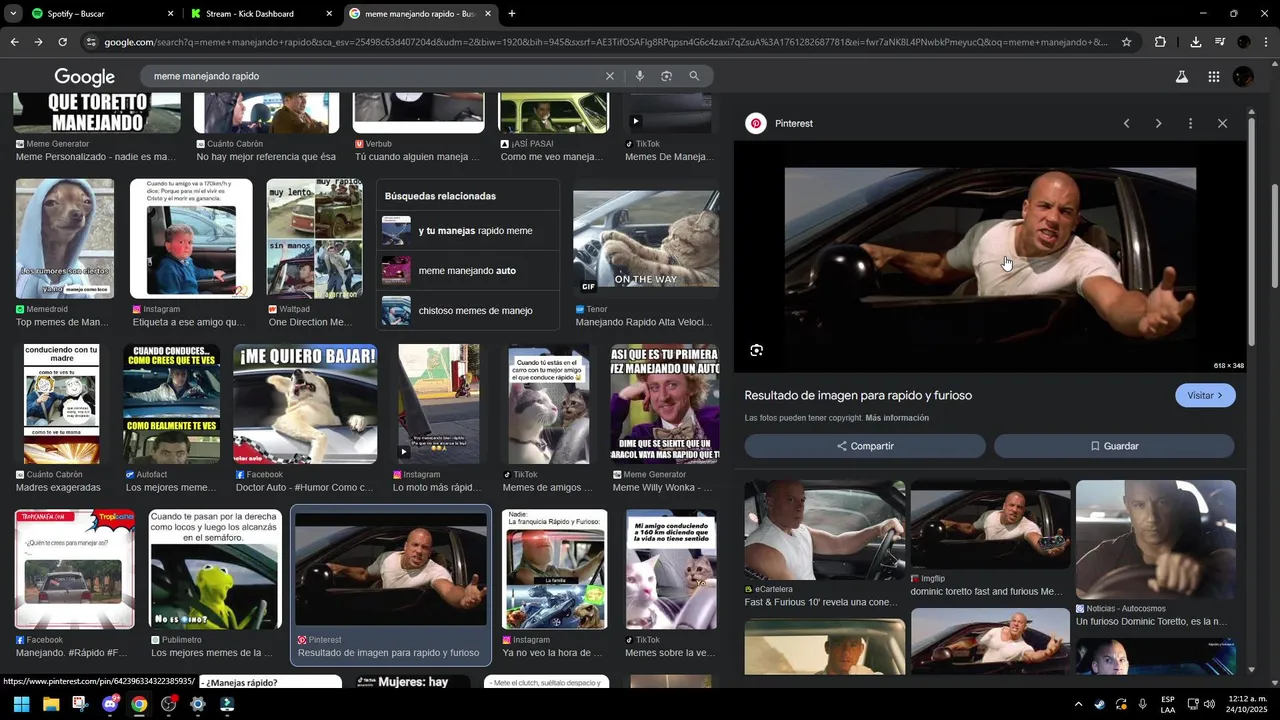Start voice search with microphone
Screen dimensions: 1280x720
click(639, 76)
